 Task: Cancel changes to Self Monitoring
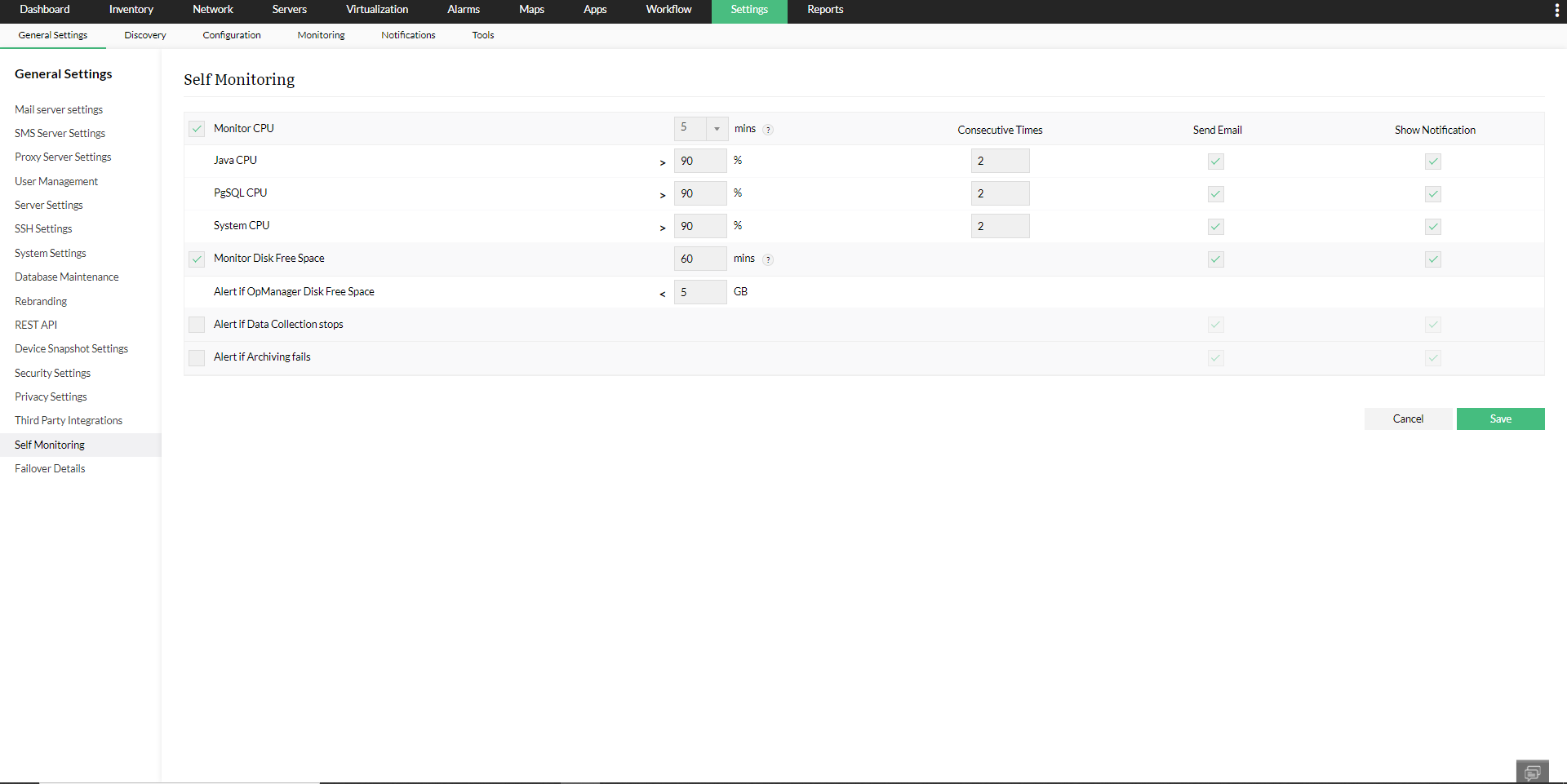pyautogui.click(x=1408, y=419)
